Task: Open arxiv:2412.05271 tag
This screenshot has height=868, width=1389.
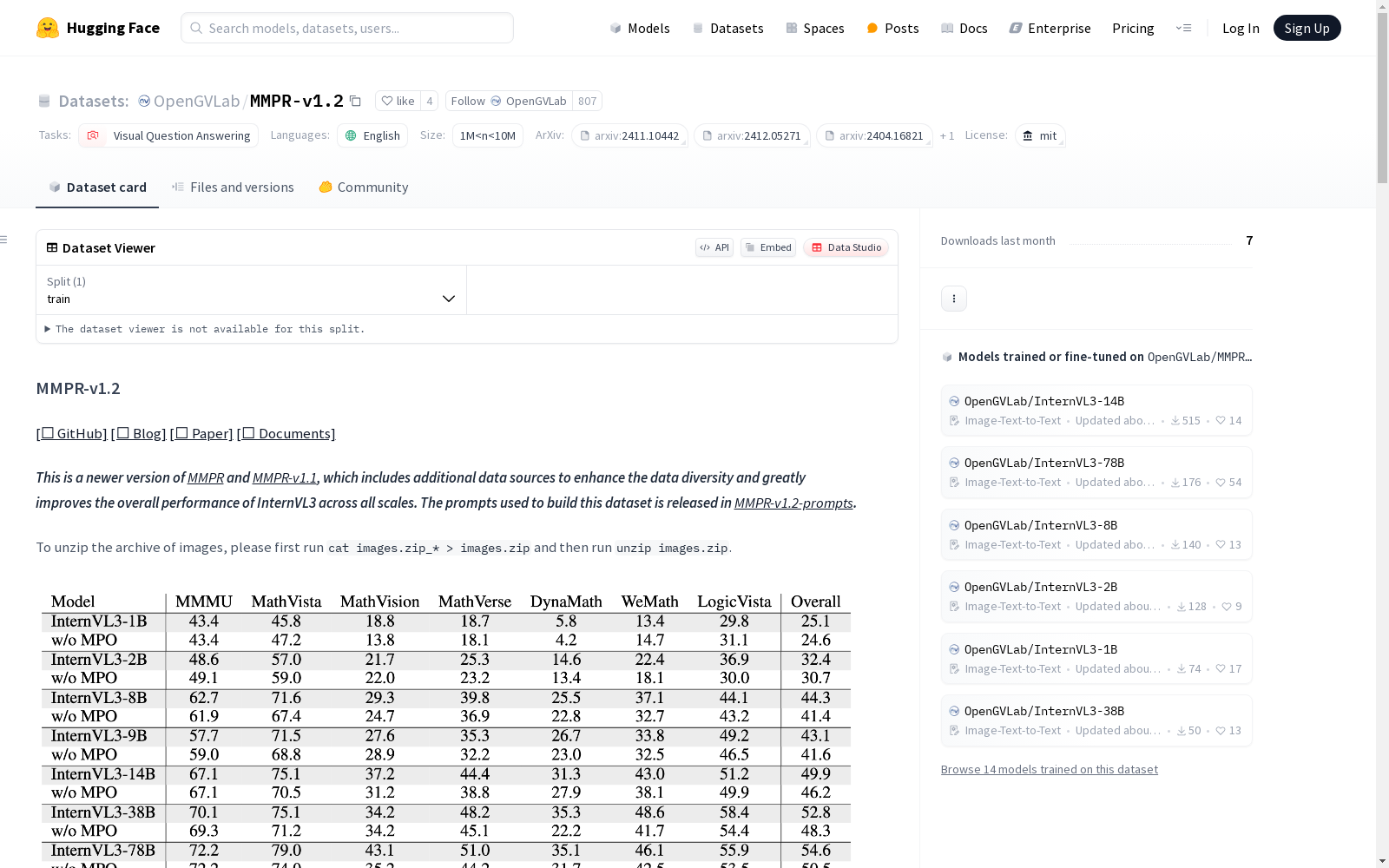Action: (752, 135)
